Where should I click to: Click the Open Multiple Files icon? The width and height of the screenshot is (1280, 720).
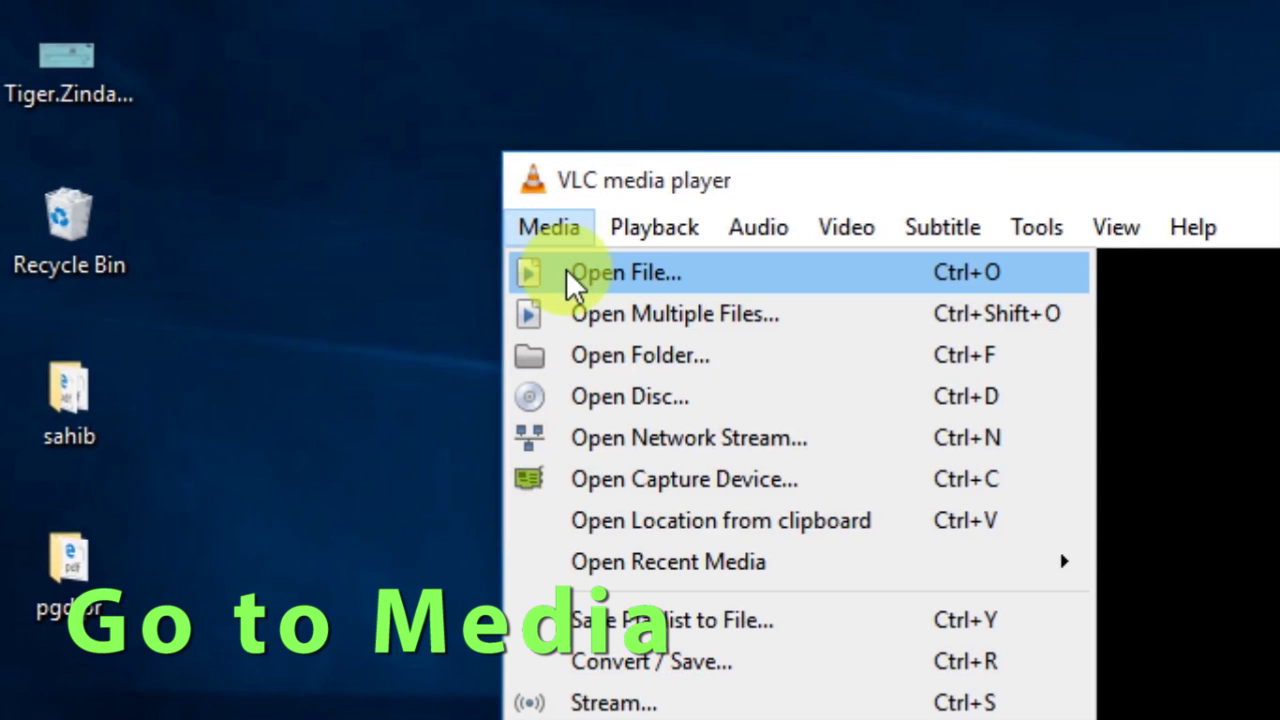point(529,314)
